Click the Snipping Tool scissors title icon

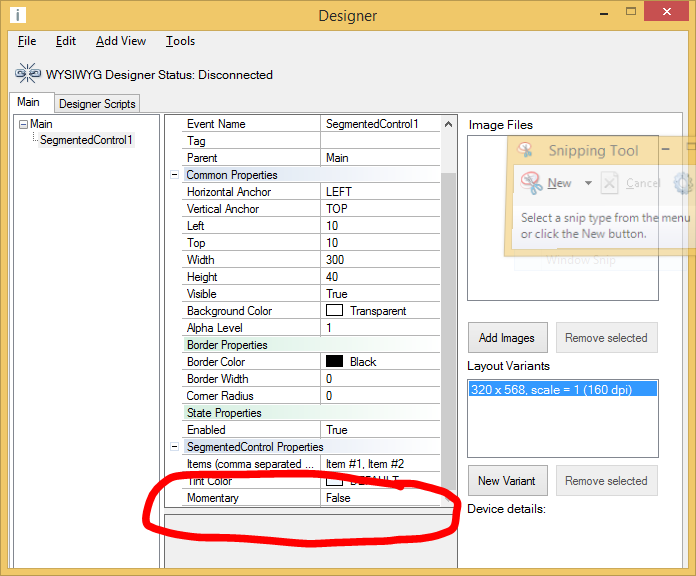(525, 150)
